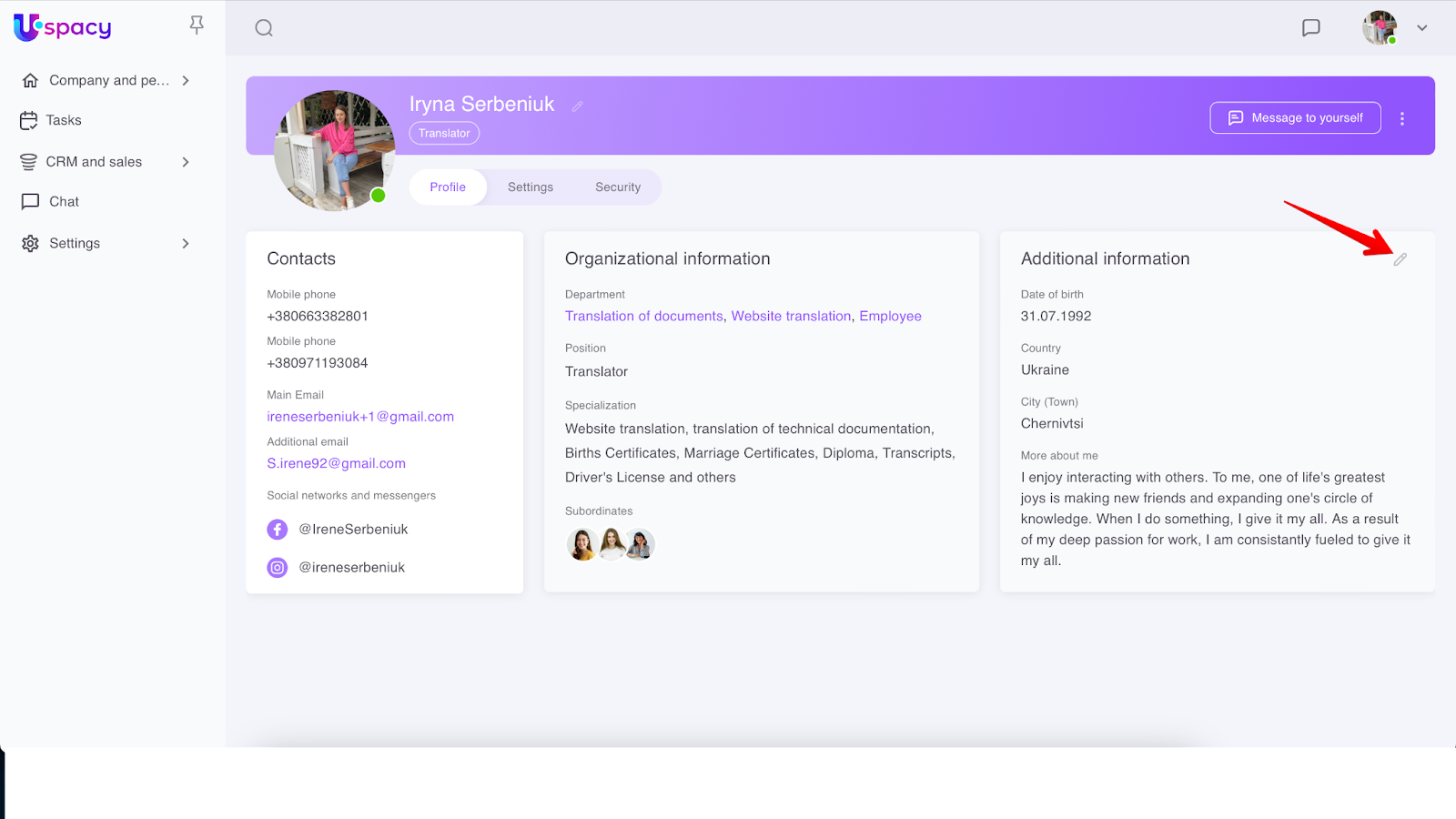
Task: Pin the sidebar with pin icon
Action: (x=197, y=25)
